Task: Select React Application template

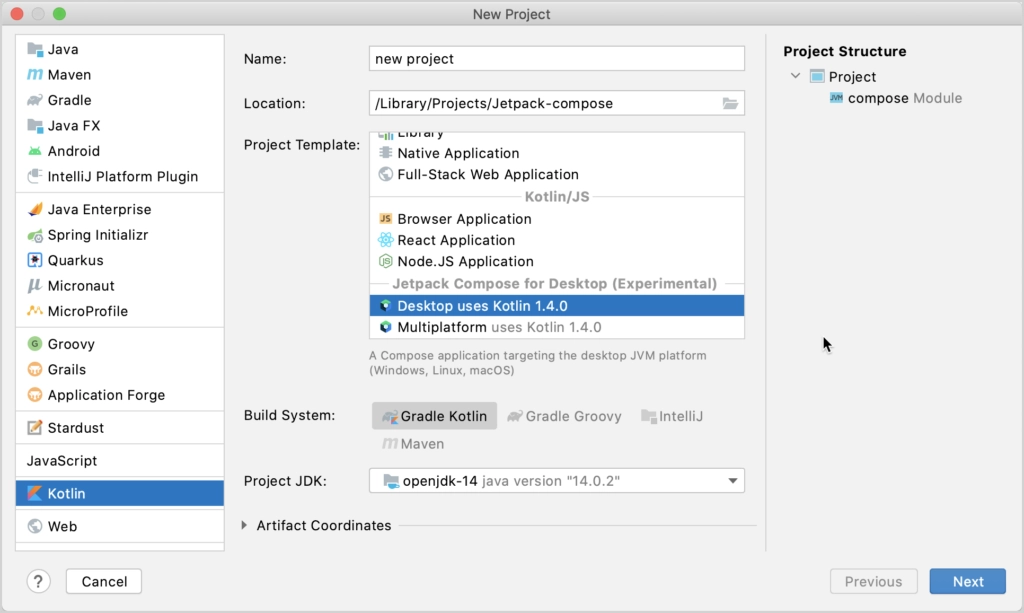Action: [556, 240]
